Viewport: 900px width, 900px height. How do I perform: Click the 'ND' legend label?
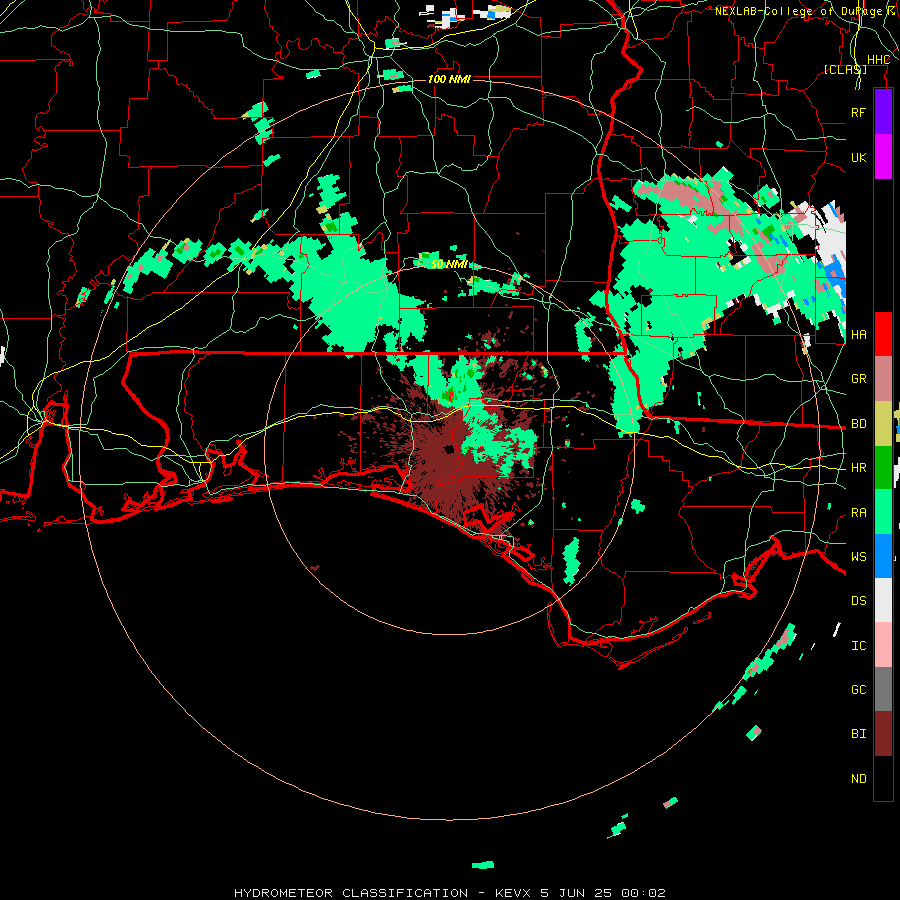(858, 779)
